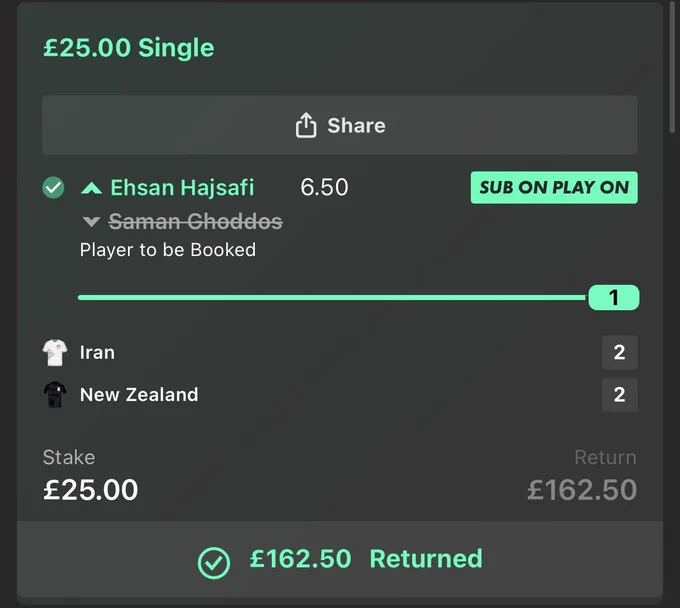Click the crossed-out Saman Ghoddos name
The width and height of the screenshot is (680, 608).
pyautogui.click(x=196, y=222)
